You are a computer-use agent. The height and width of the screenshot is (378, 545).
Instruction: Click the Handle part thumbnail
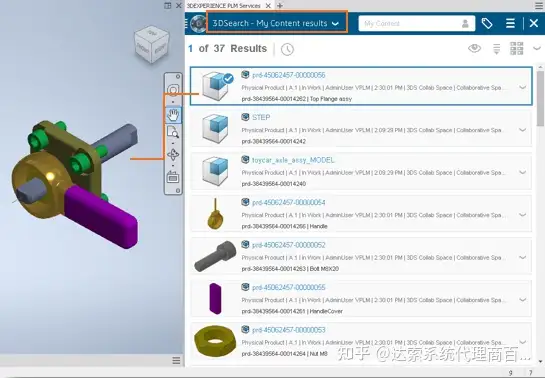[x=215, y=214]
